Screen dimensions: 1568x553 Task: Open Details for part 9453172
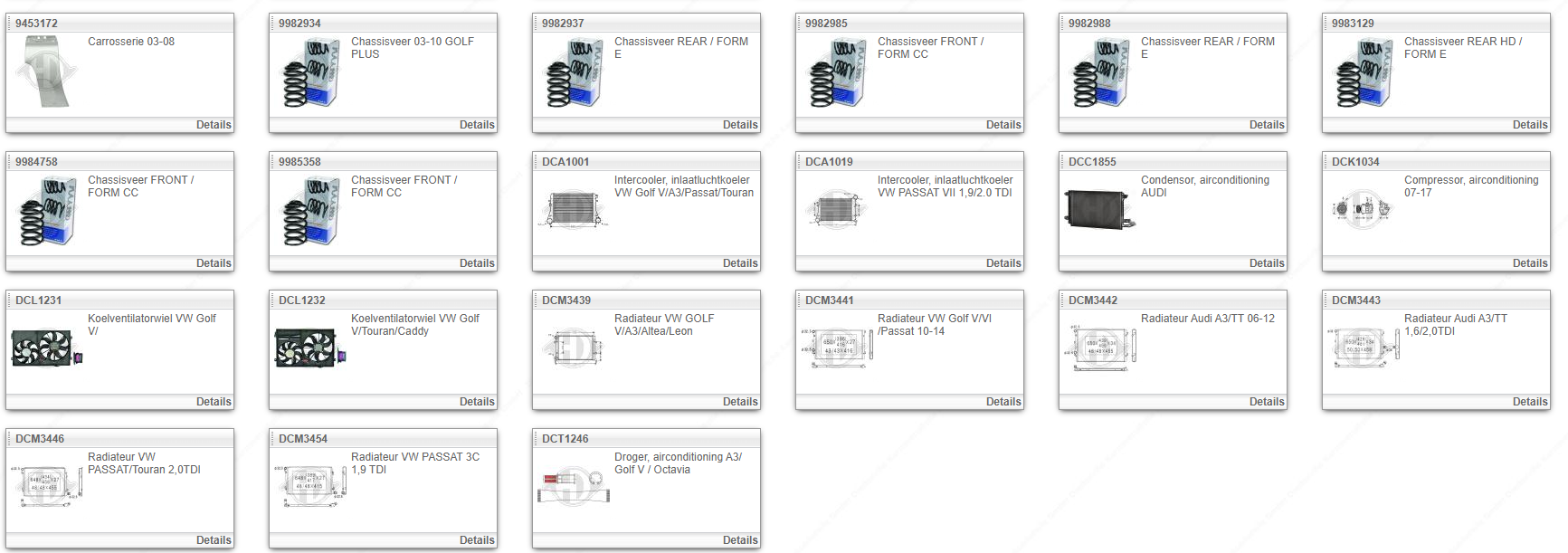pos(214,125)
